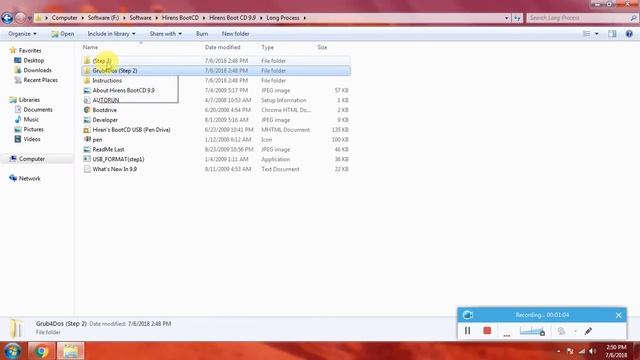640x360 pixels.
Task: Sort by the Date modified column header
Action: click(222, 47)
